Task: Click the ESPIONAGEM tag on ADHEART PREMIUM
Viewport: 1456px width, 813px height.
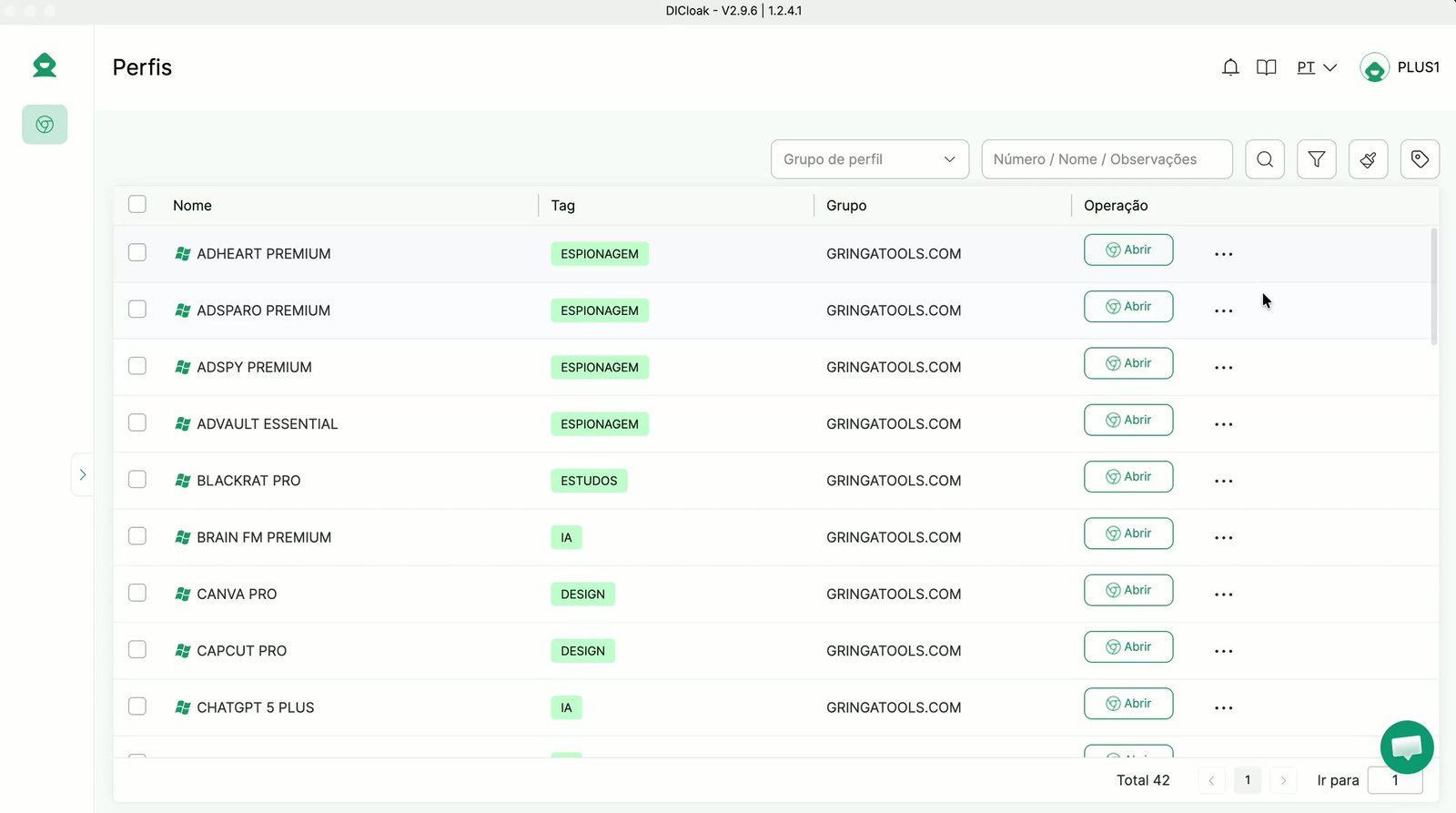Action: coord(600,254)
